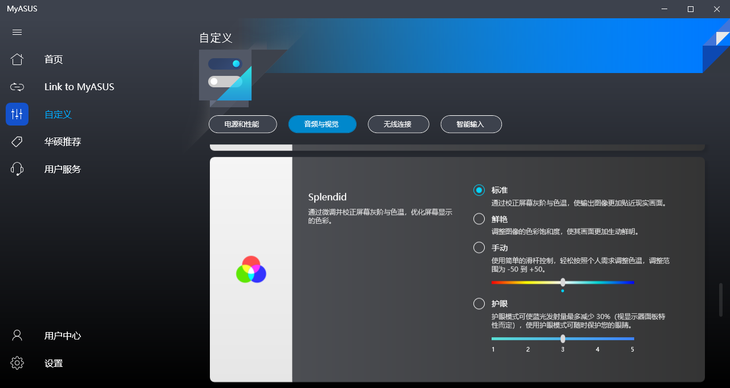The height and width of the screenshot is (388, 730).
Task: Click the ASUS recommendations tag icon
Action: click(x=17, y=142)
